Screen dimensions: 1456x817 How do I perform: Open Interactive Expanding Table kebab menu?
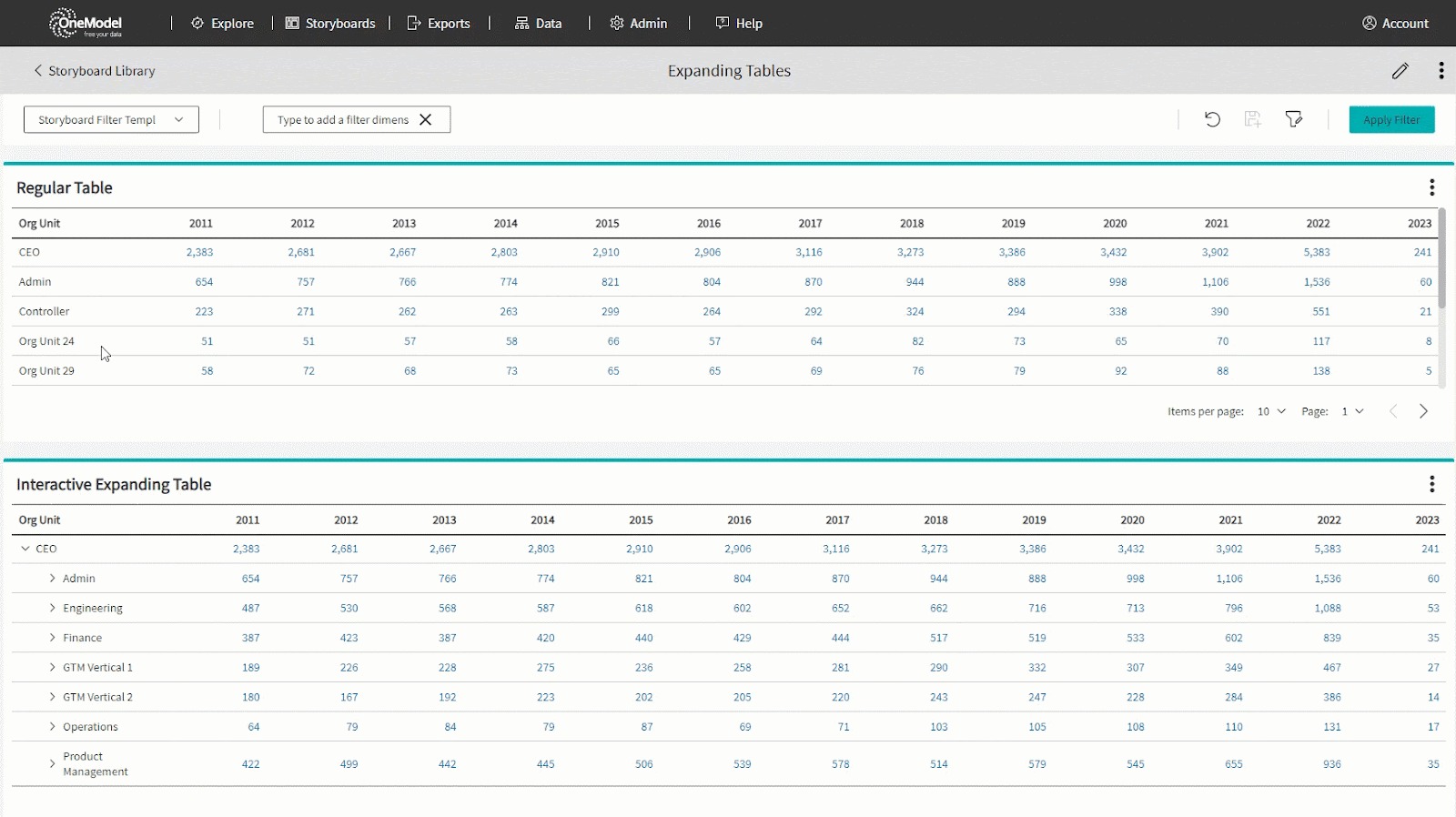(1431, 484)
